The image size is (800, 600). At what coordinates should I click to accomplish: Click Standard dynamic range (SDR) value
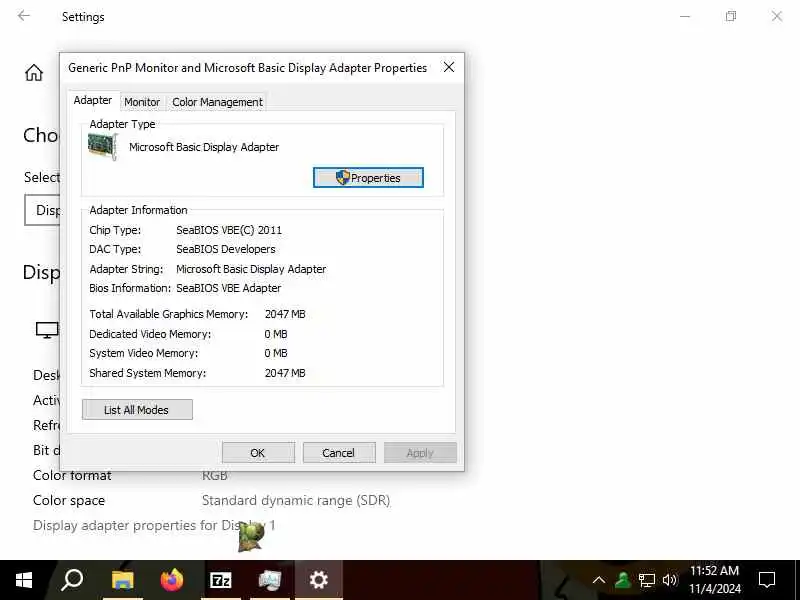click(x=296, y=501)
